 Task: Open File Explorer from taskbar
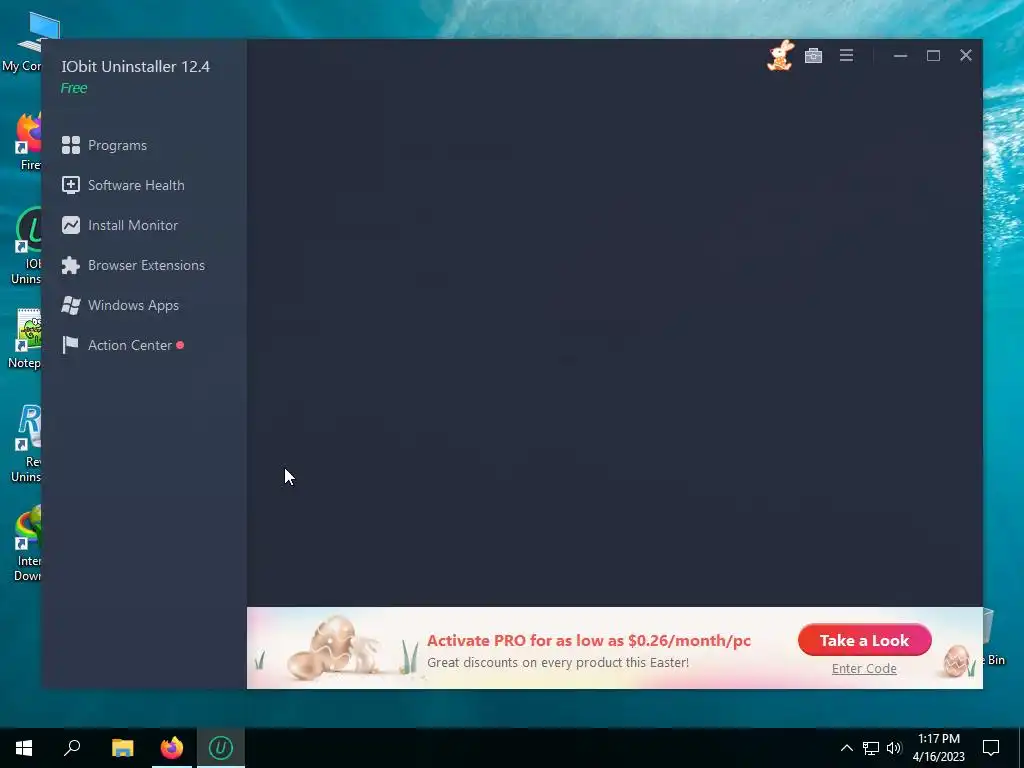tap(122, 748)
